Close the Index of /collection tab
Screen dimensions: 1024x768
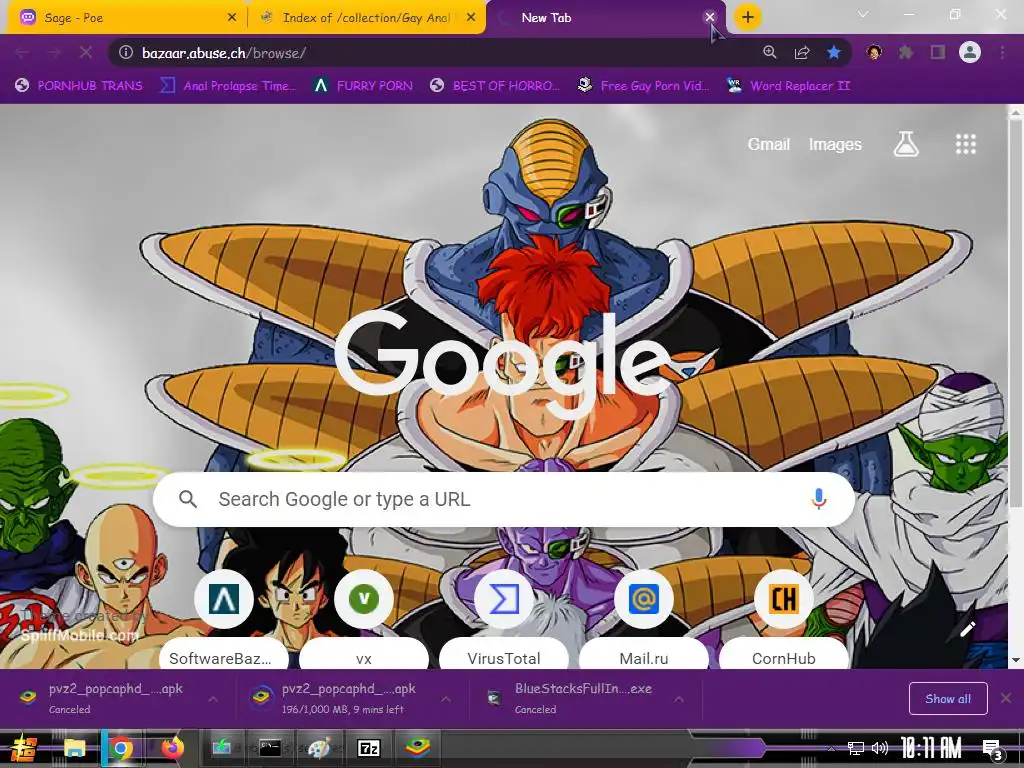471,18
